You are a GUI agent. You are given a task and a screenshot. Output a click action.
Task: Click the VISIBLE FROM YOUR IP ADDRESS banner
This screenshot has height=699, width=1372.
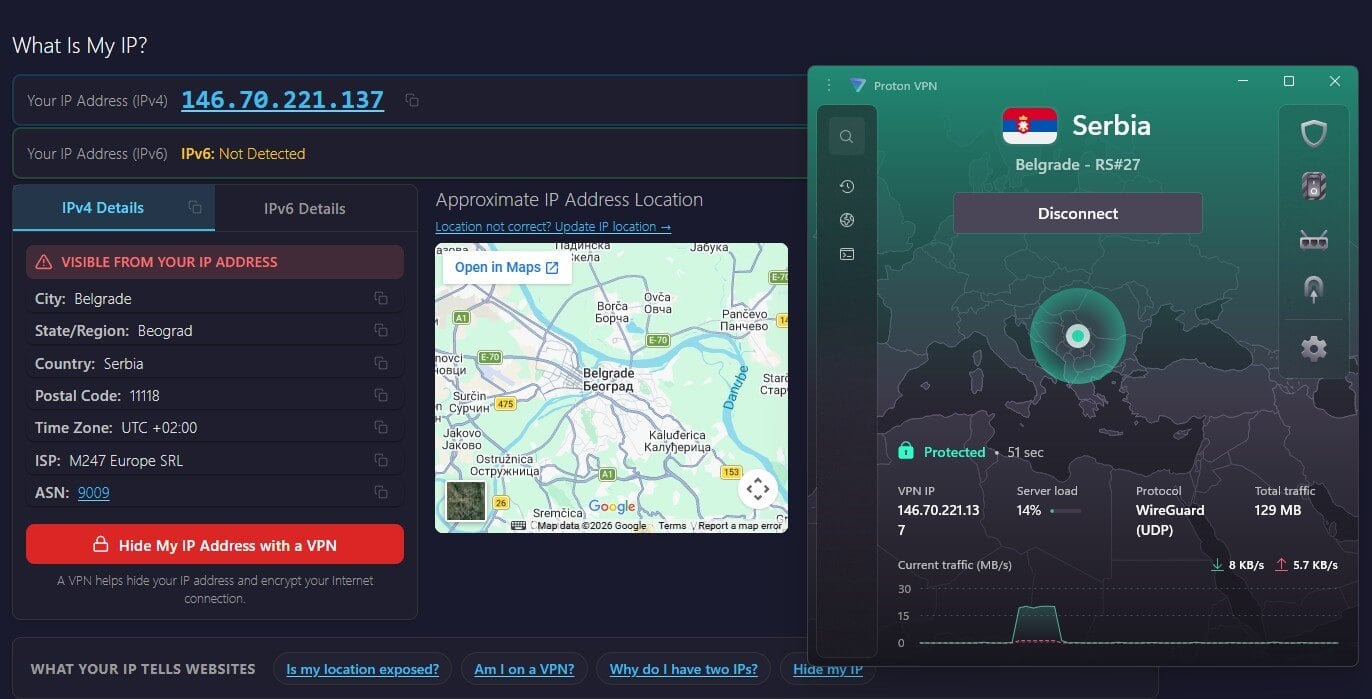(215, 262)
